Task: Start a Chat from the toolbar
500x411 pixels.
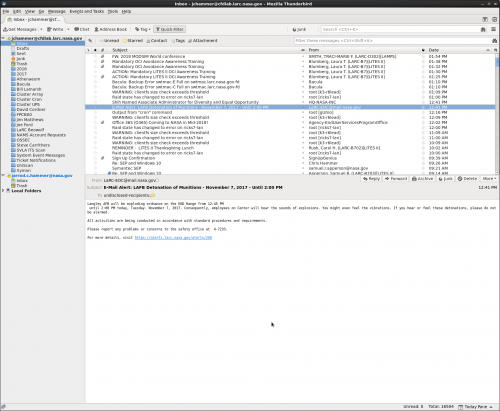Action: point(82,29)
